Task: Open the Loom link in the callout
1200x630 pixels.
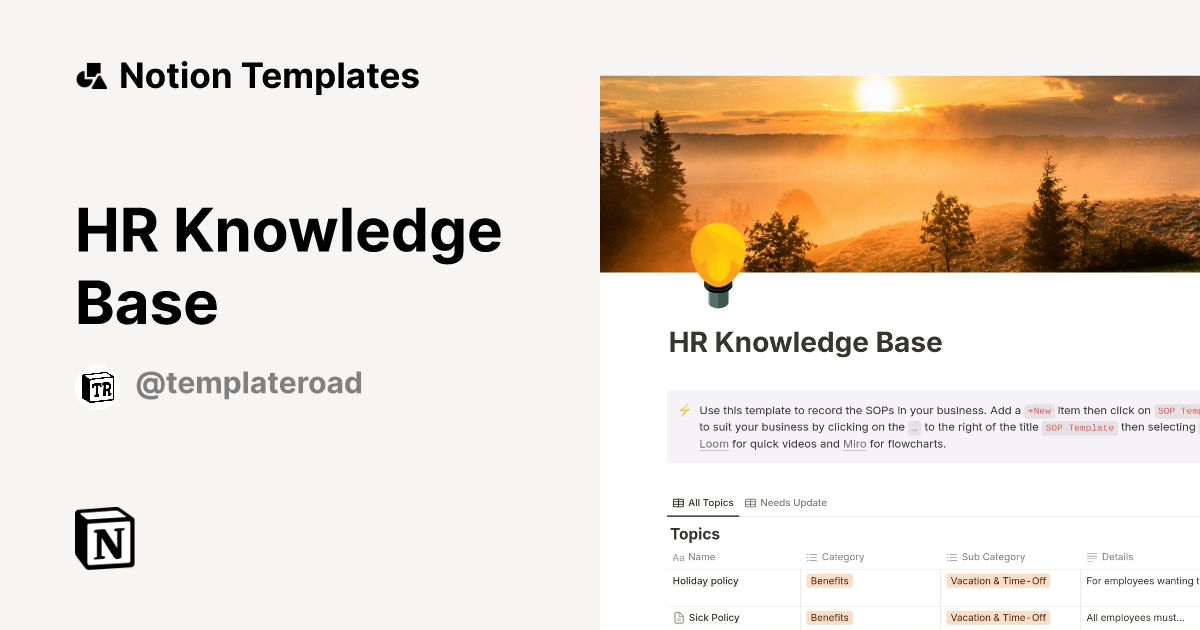Action: pyautogui.click(x=713, y=443)
